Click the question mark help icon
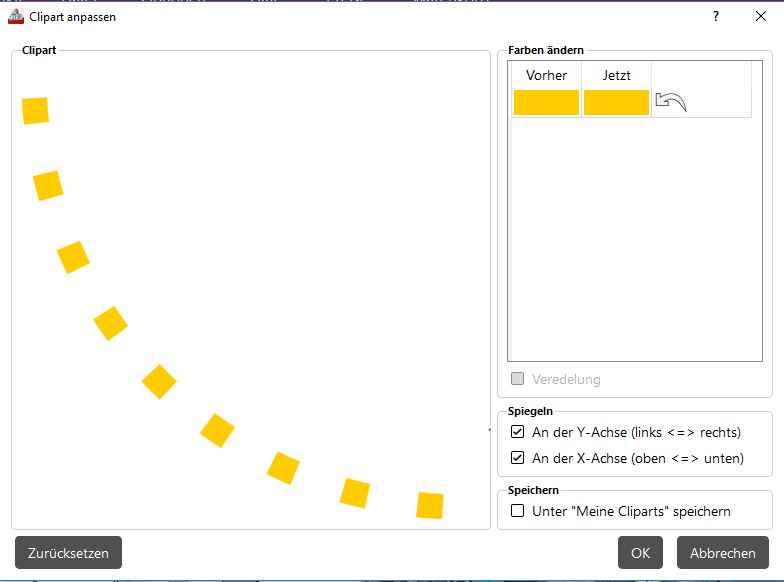The width and height of the screenshot is (784, 582). [x=716, y=17]
